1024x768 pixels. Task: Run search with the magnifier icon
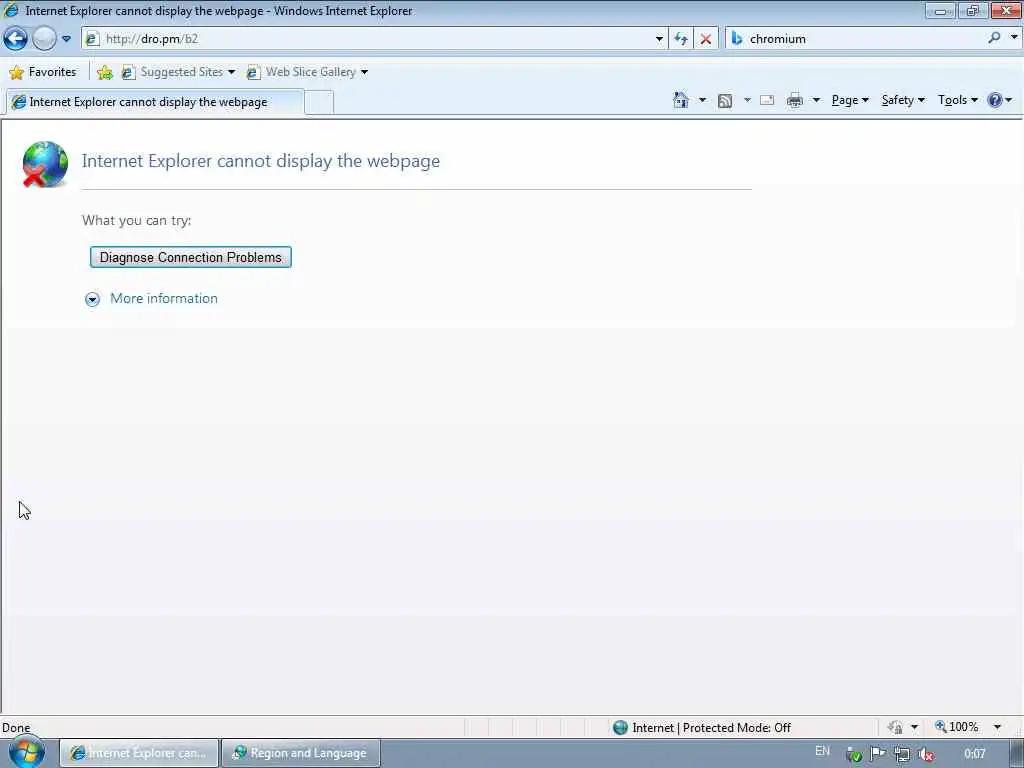coord(994,39)
